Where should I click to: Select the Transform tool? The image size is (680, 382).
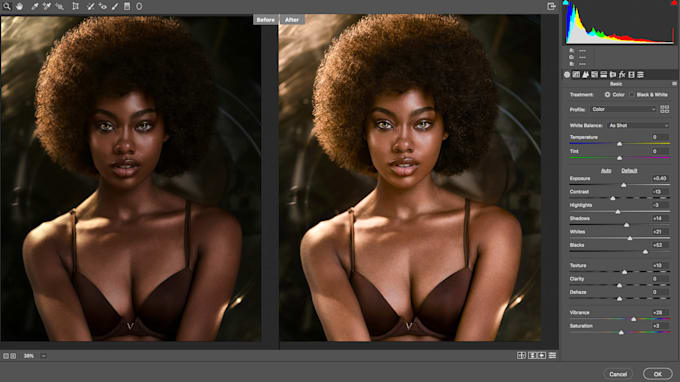click(x=75, y=7)
